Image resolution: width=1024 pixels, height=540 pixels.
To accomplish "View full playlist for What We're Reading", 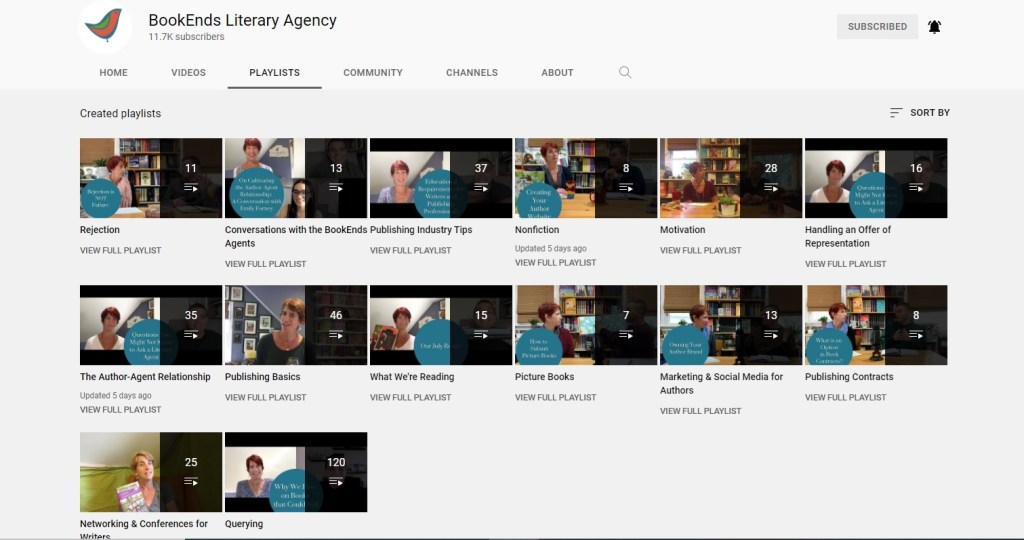I will click(x=410, y=397).
